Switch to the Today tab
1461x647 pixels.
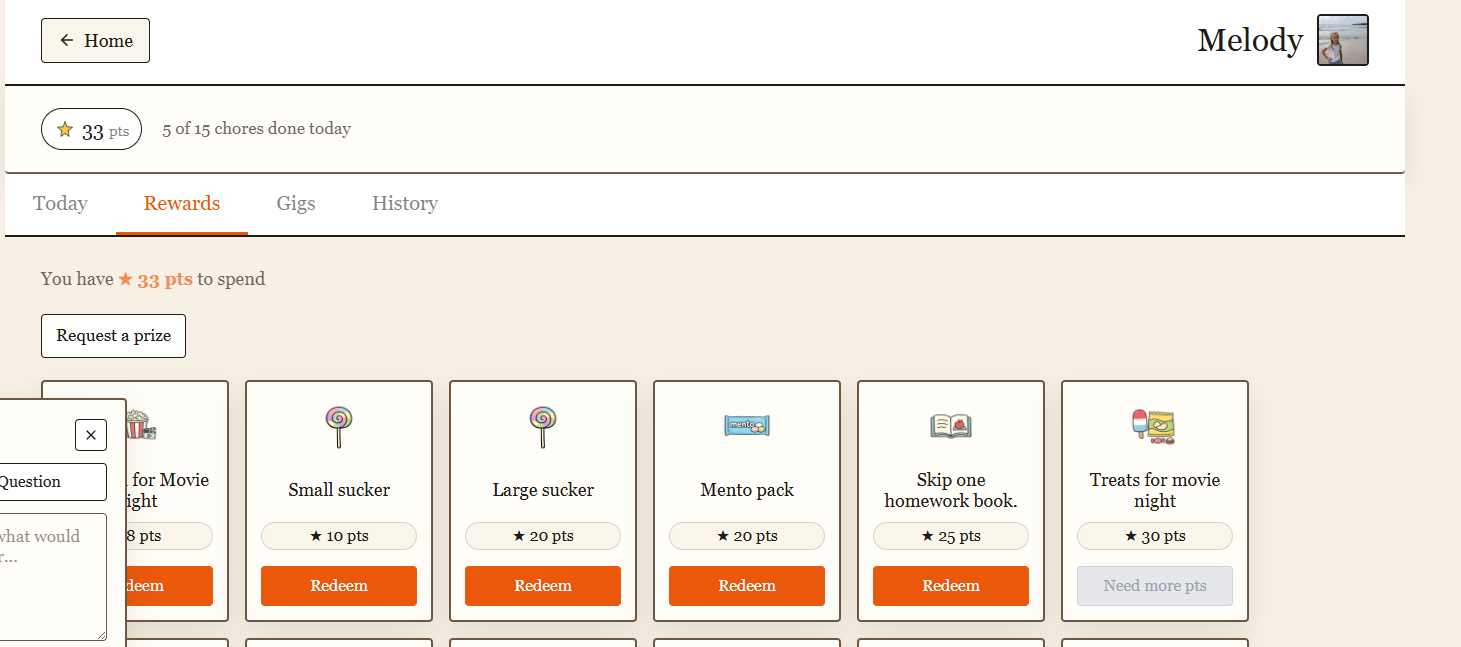[60, 204]
